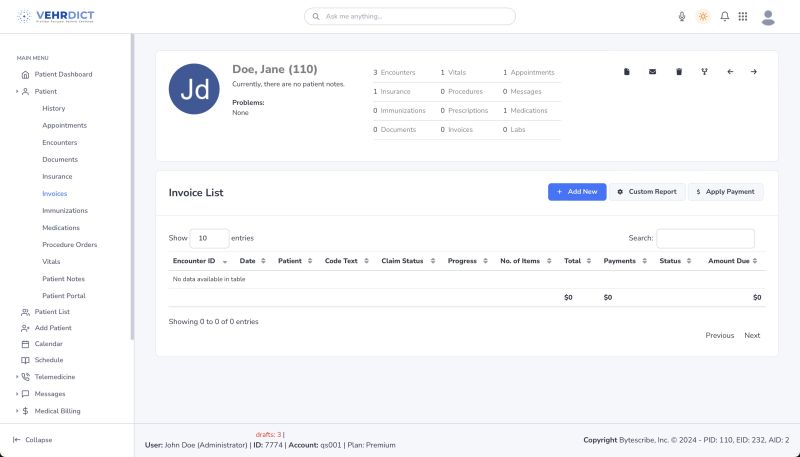Click the drafts: 3 footer link

click(x=268, y=435)
